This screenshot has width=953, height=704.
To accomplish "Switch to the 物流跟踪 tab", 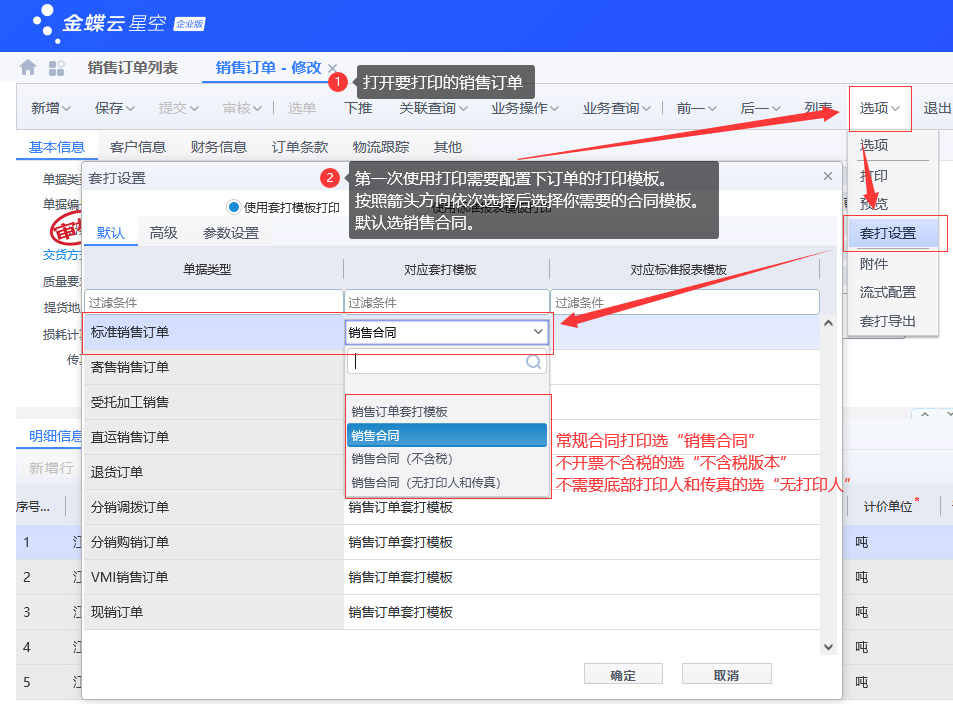I will pyautogui.click(x=380, y=147).
